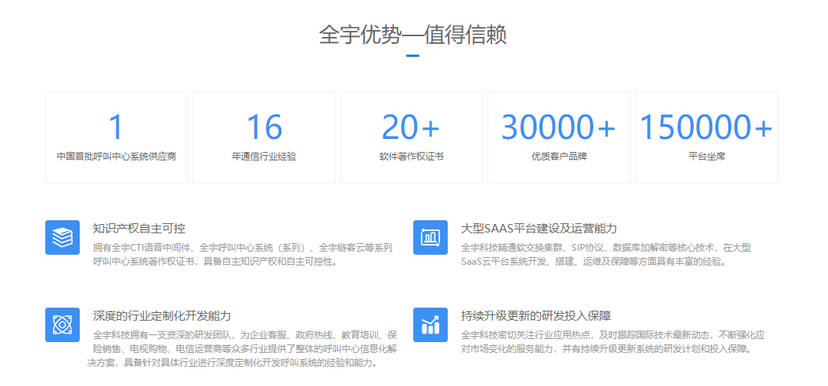Click the 30000+ stat number
This screenshot has width=828, height=386.
[x=559, y=127]
